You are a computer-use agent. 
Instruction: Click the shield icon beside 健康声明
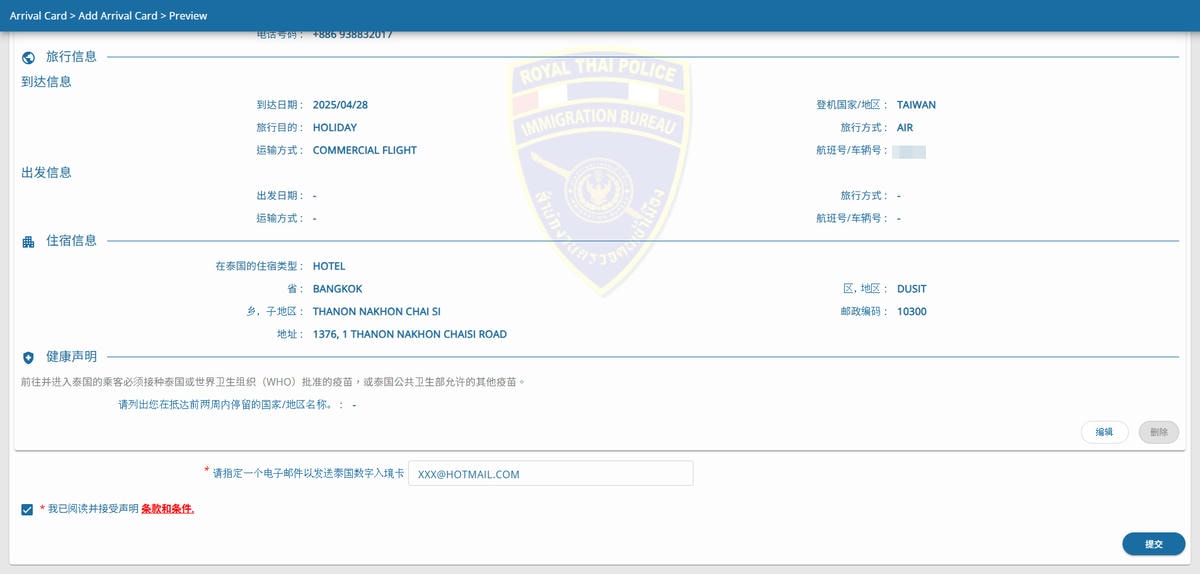[x=28, y=357]
